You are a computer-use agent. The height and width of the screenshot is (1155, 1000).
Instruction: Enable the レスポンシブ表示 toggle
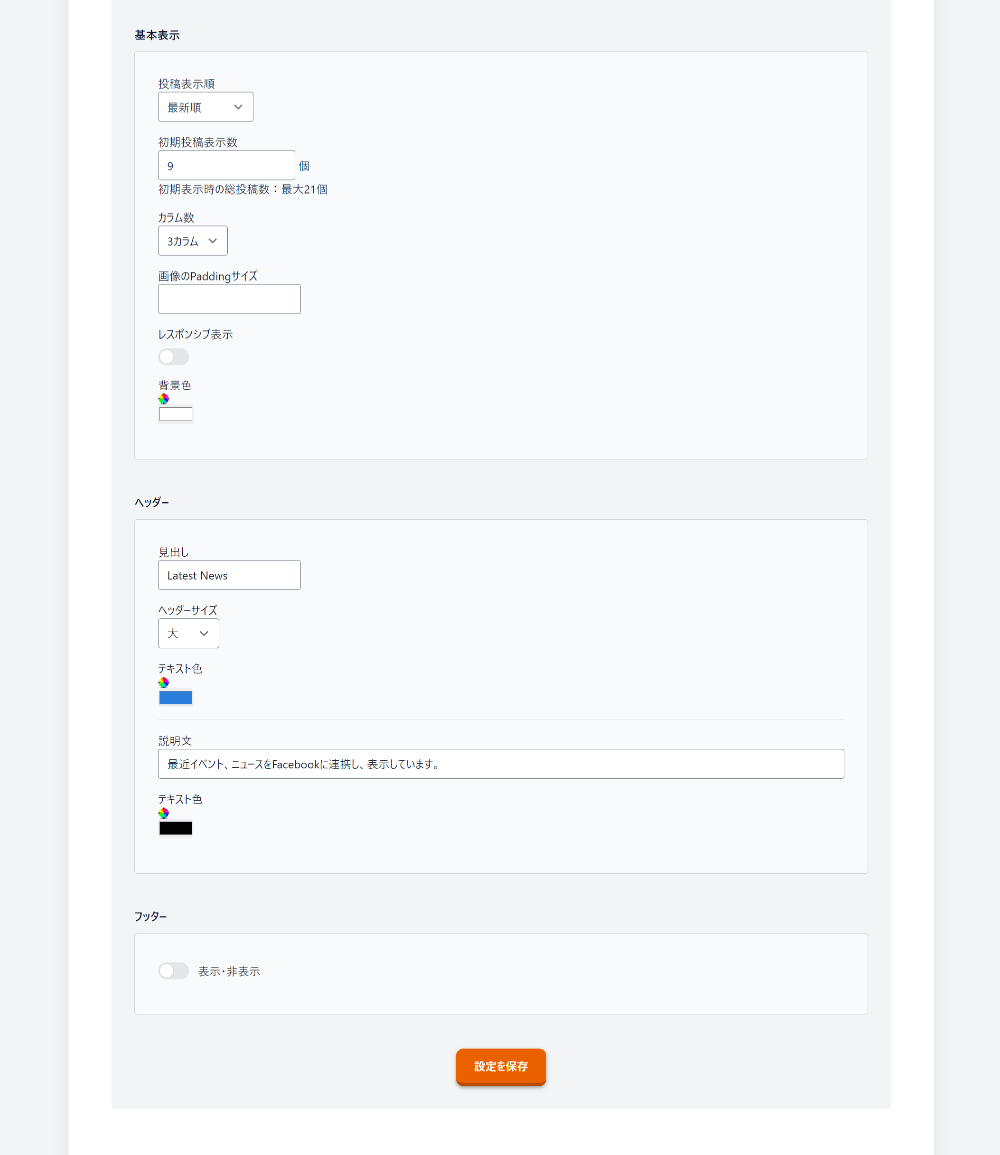[x=173, y=356]
